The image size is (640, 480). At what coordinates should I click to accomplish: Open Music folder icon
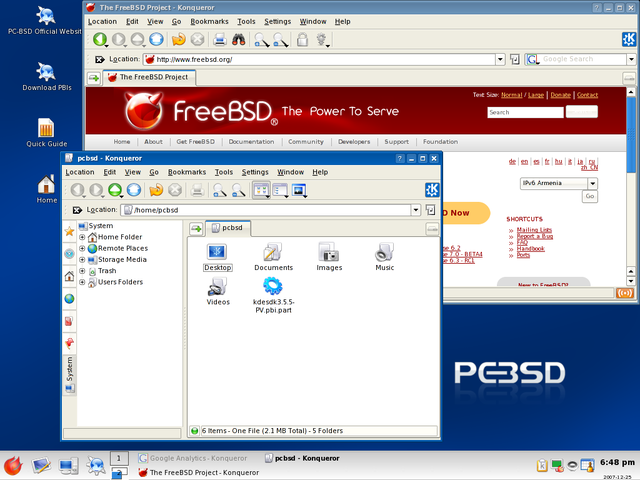(x=384, y=257)
